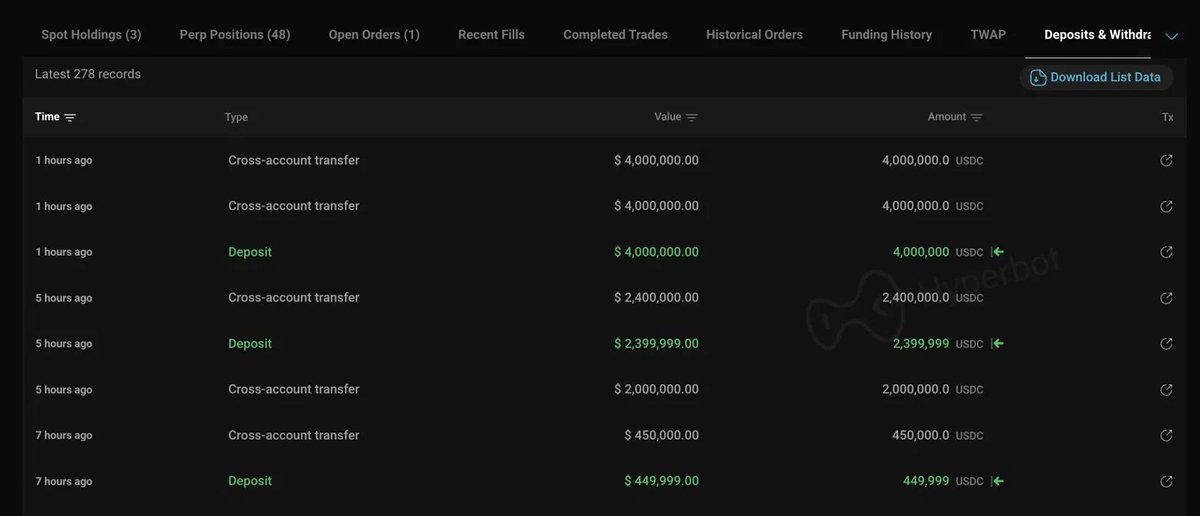This screenshot has width=1200, height=516.
Task: Open transaction link for 2,000,000.0 transfer row
Action: pos(1166,389)
